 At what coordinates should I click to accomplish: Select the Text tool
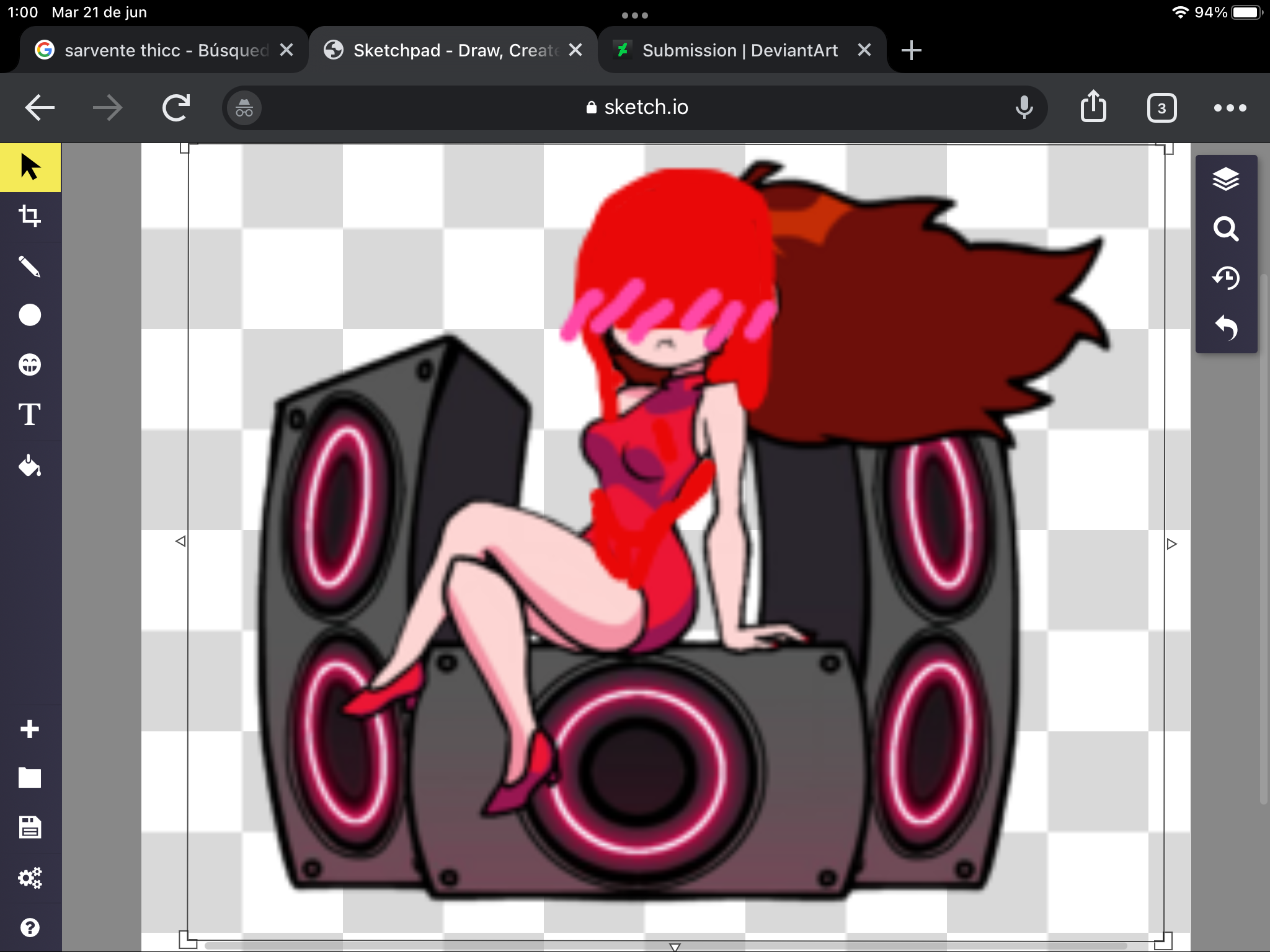tap(30, 414)
